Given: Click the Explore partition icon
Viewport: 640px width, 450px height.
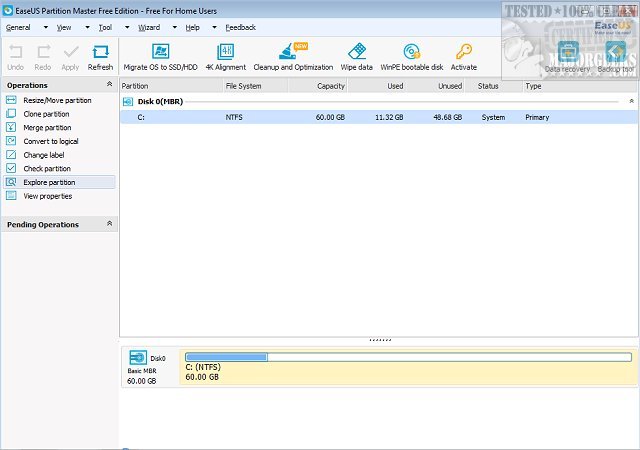Looking at the screenshot, I should pyautogui.click(x=11, y=182).
